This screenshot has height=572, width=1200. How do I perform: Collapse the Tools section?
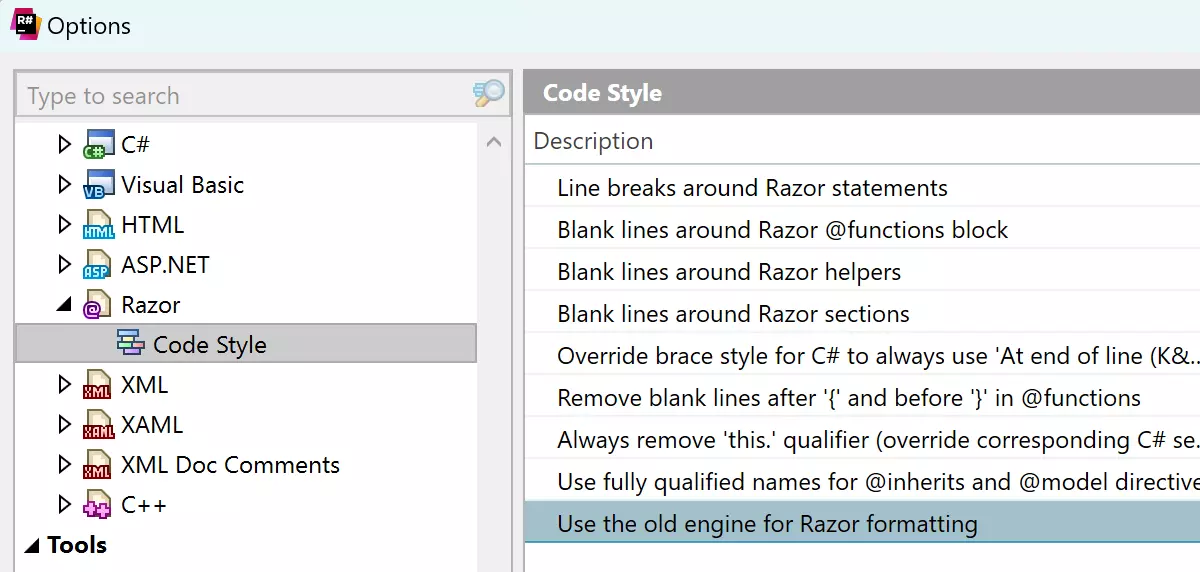(x=32, y=546)
